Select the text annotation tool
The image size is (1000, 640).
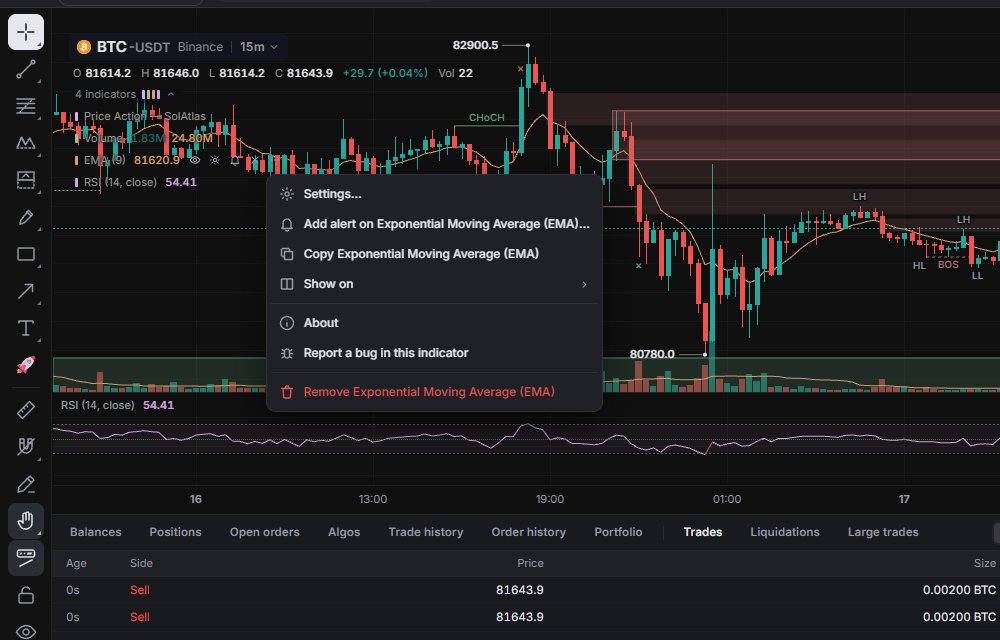(x=26, y=328)
